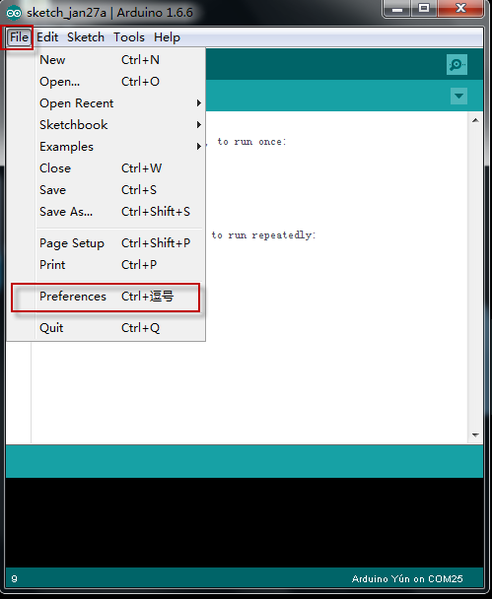The image size is (492, 599).
Task: Click the line number 9 in status bar
Action: (14, 579)
